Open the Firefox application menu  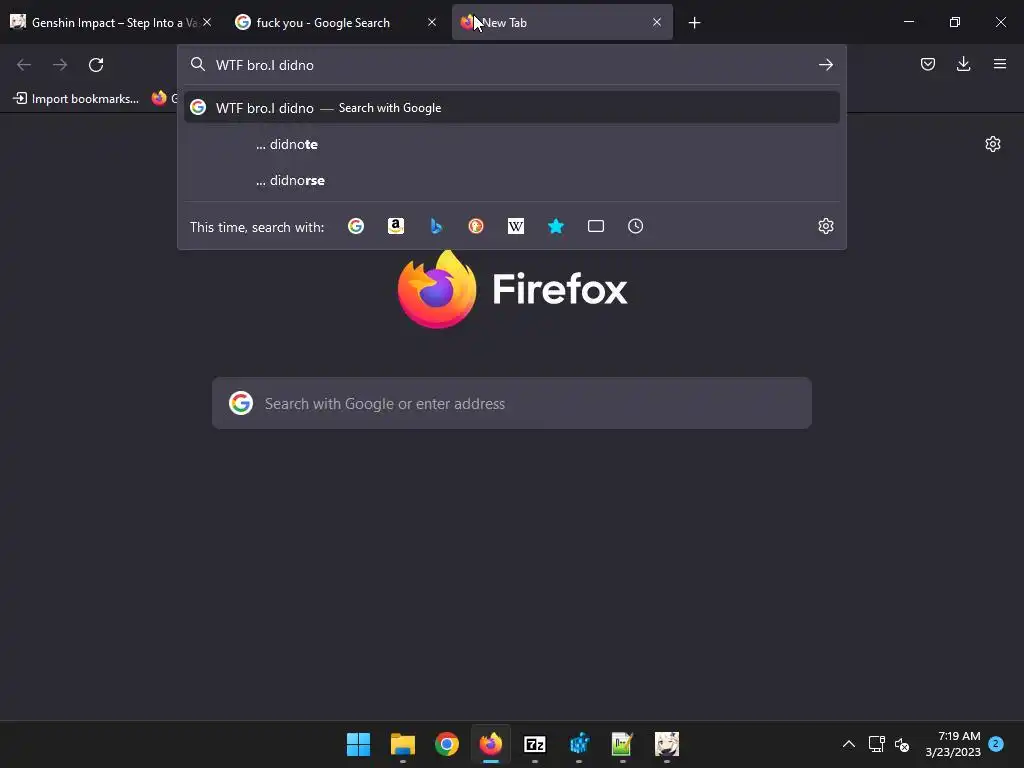point(999,64)
